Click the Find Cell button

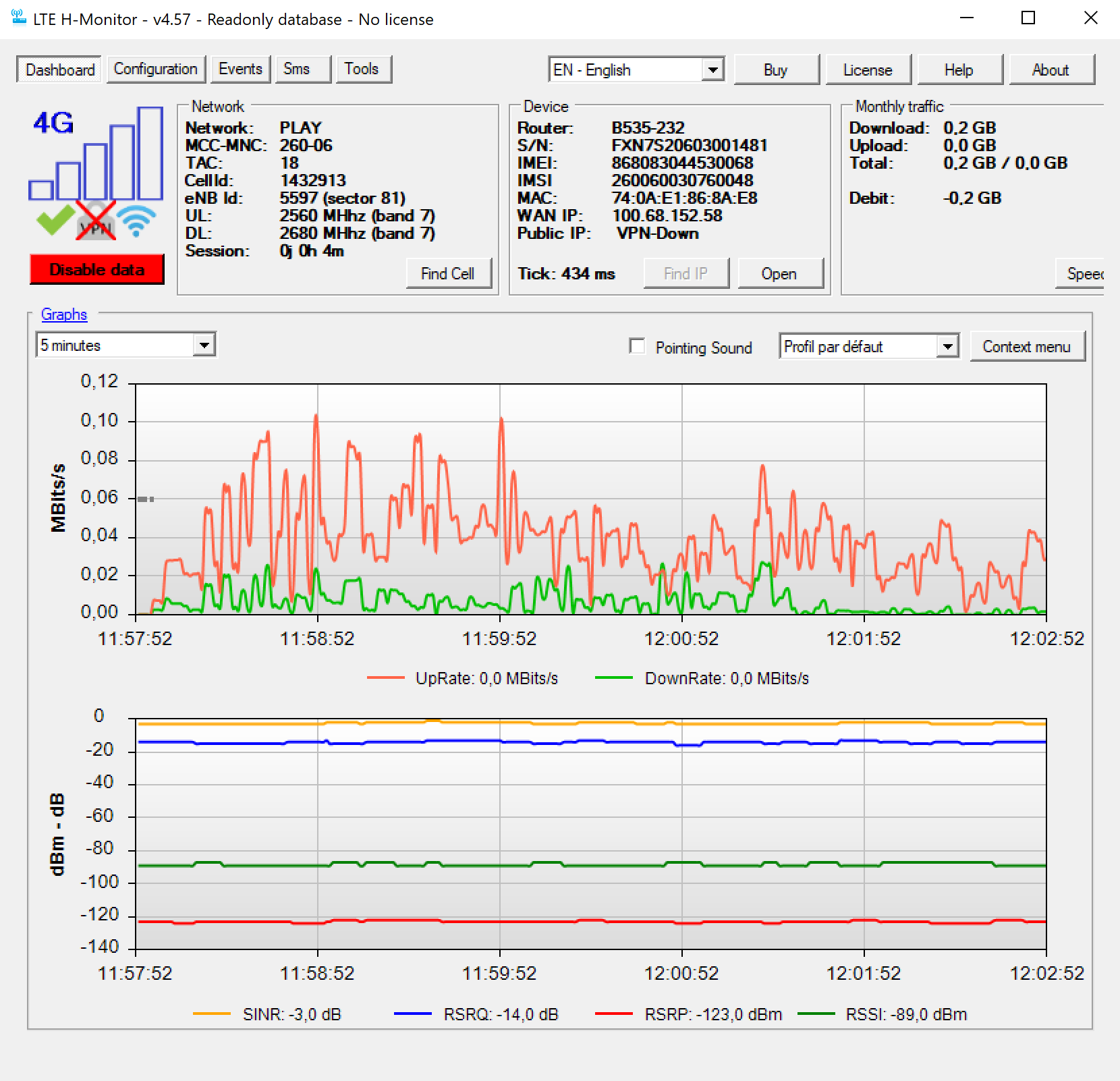click(448, 273)
